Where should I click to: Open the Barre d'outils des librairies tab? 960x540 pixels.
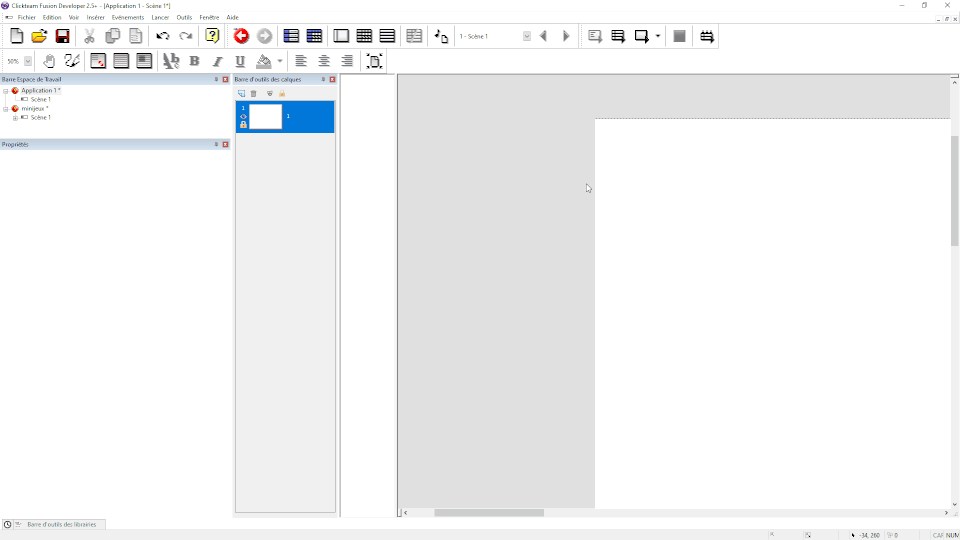[x=61, y=524]
